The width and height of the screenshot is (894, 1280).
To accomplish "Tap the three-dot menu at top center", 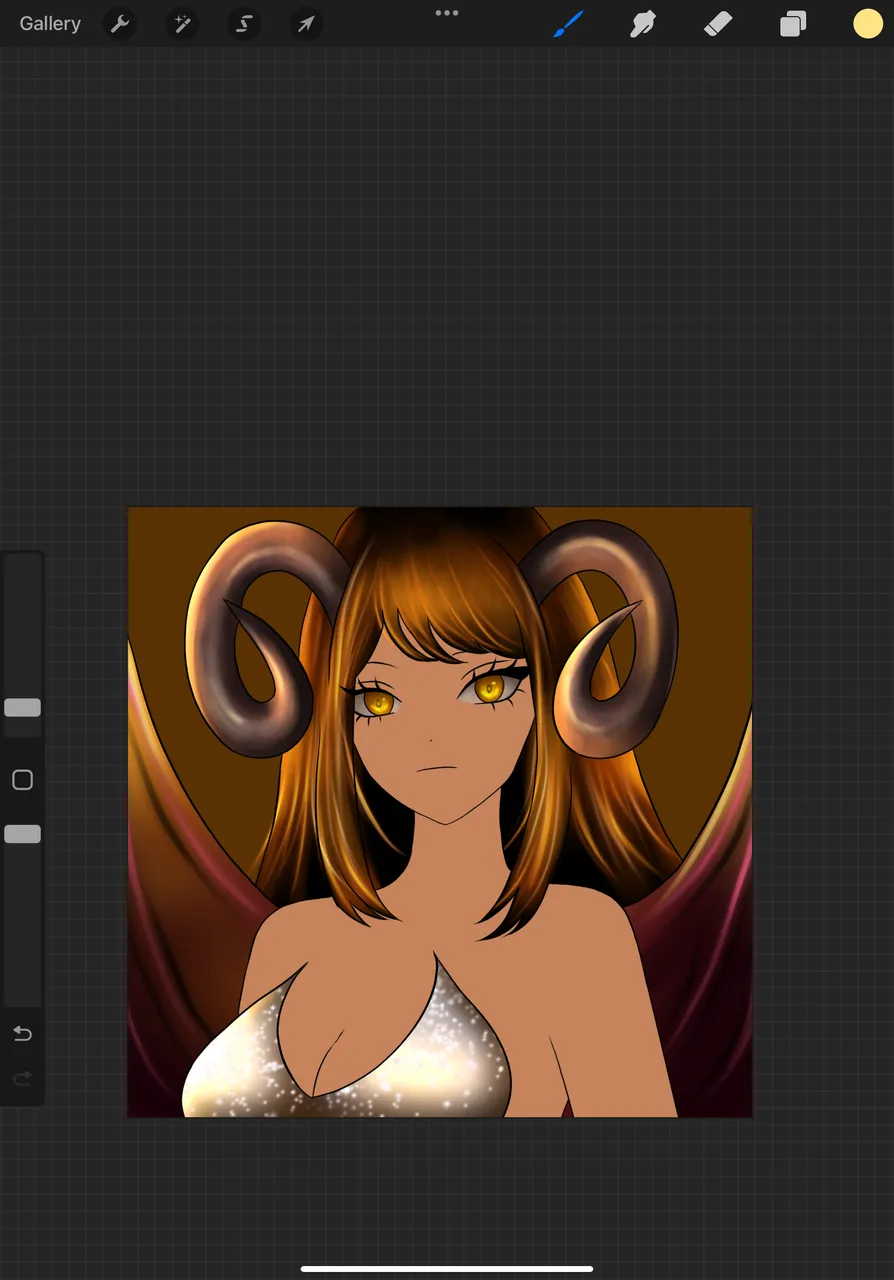I will (x=447, y=13).
